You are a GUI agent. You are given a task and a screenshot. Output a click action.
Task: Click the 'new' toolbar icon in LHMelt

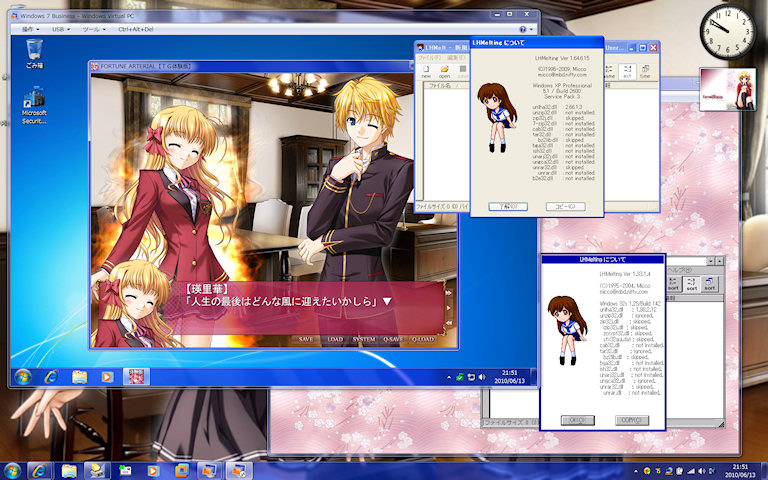pos(426,72)
